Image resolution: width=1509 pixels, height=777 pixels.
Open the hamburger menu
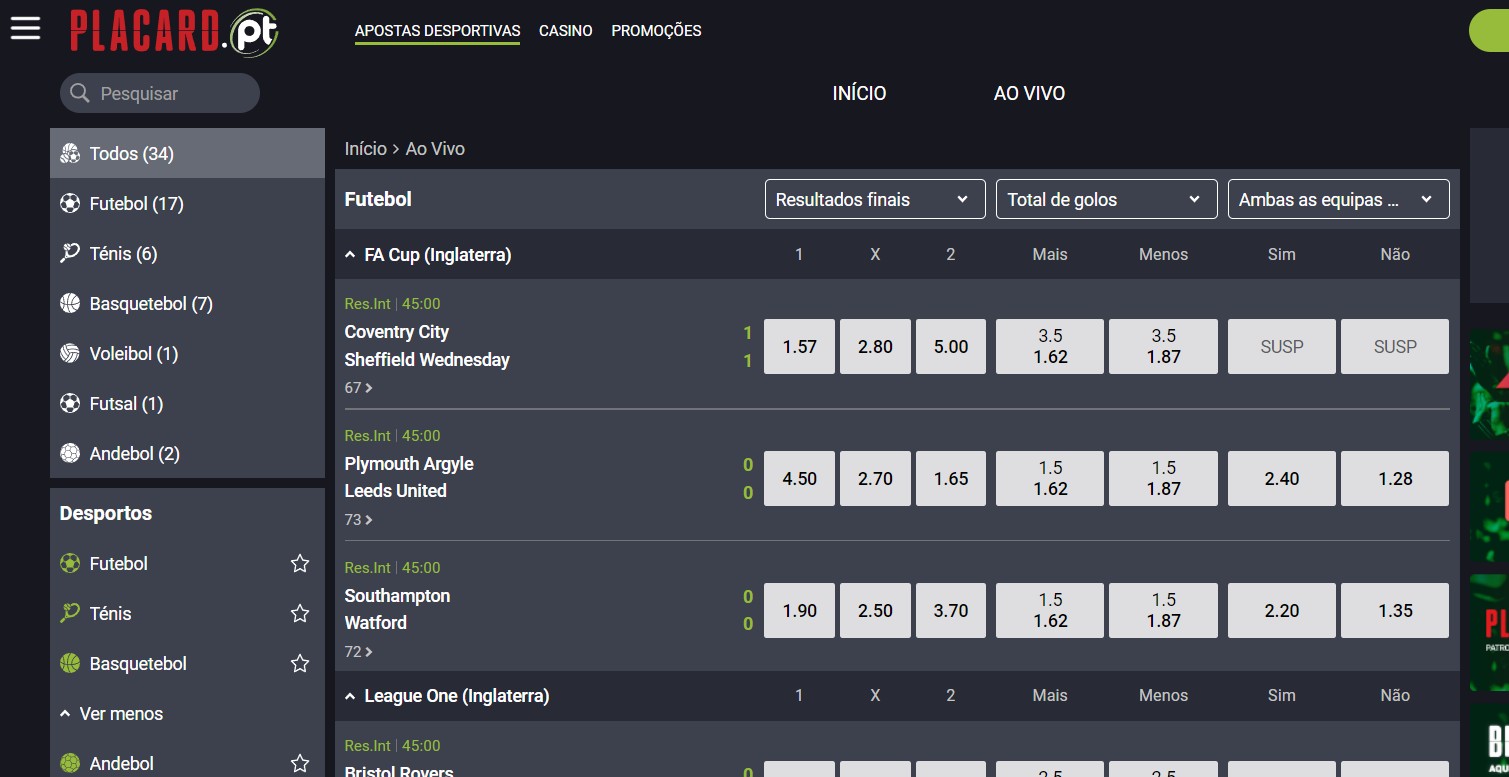click(x=25, y=28)
